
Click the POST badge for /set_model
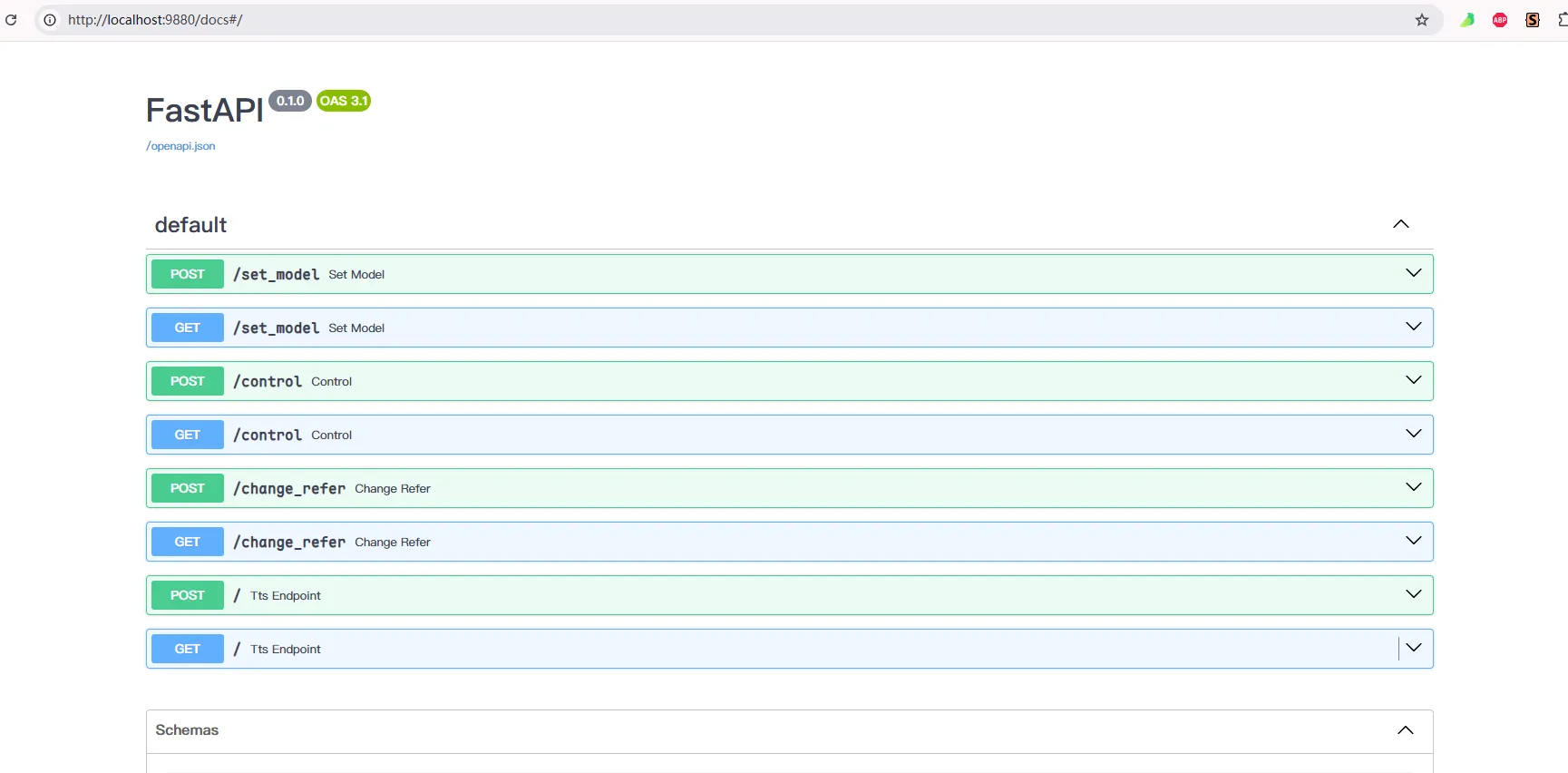click(188, 274)
